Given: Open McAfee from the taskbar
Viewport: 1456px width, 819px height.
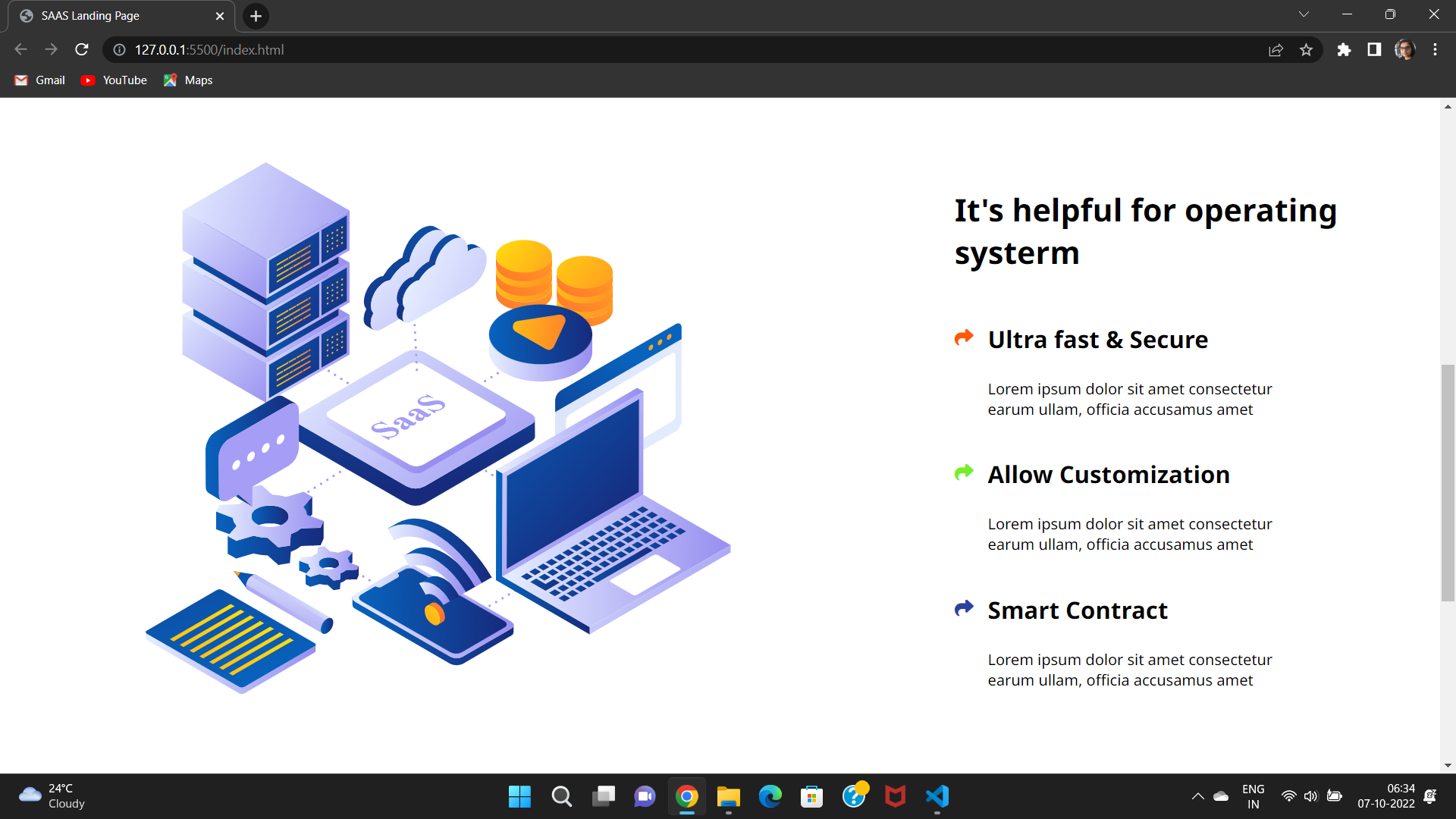Looking at the screenshot, I should [896, 796].
